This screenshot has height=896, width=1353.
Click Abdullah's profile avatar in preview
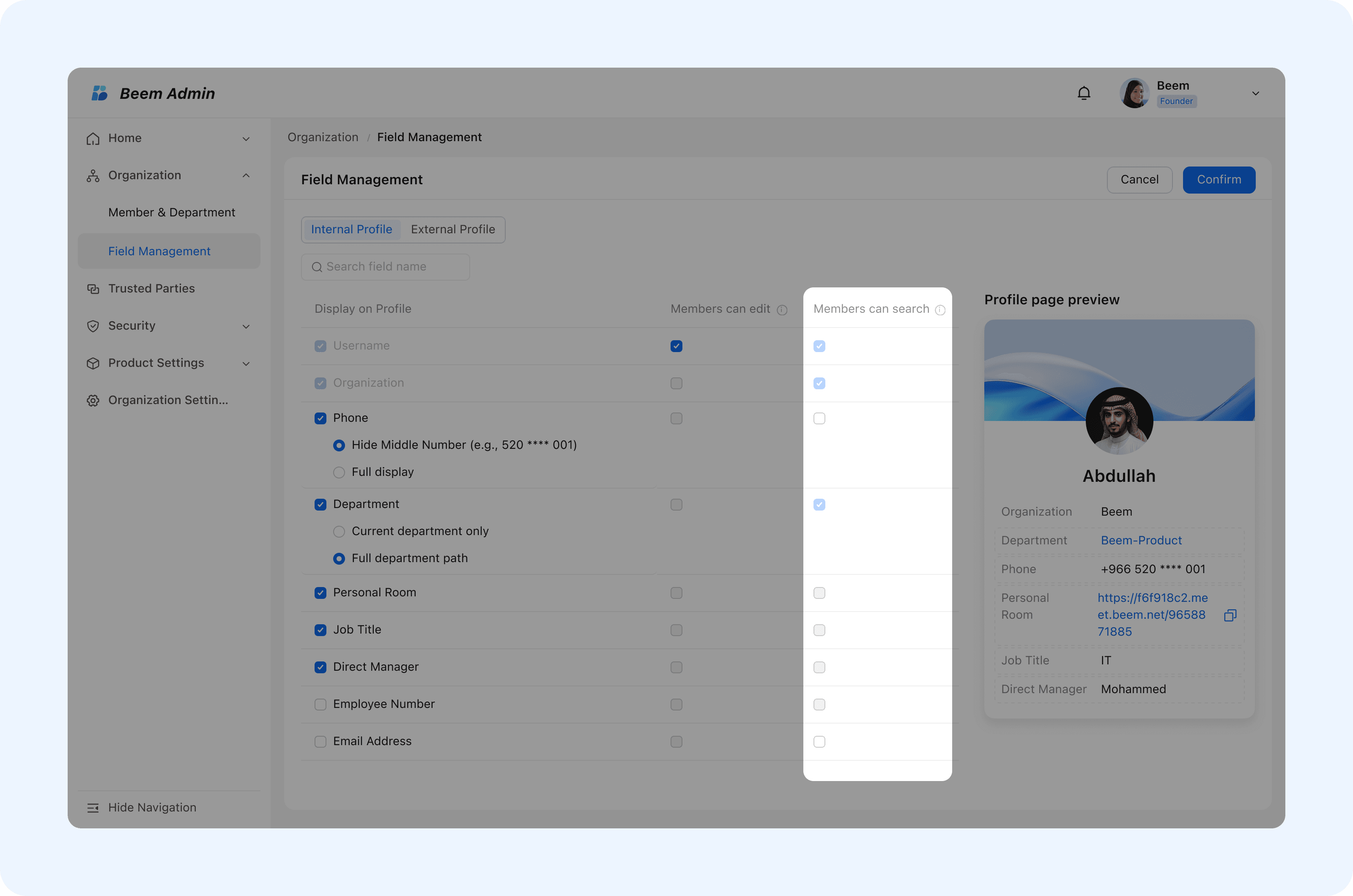(1119, 421)
